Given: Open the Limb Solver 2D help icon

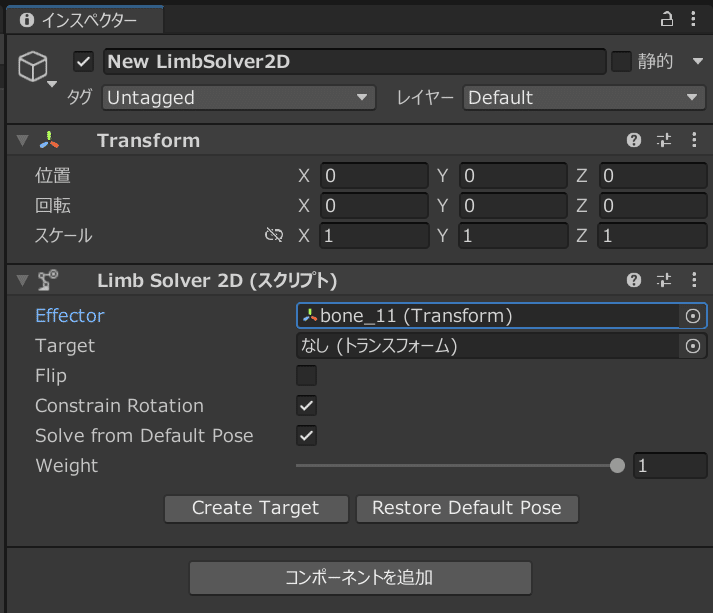Looking at the screenshot, I should [634, 280].
